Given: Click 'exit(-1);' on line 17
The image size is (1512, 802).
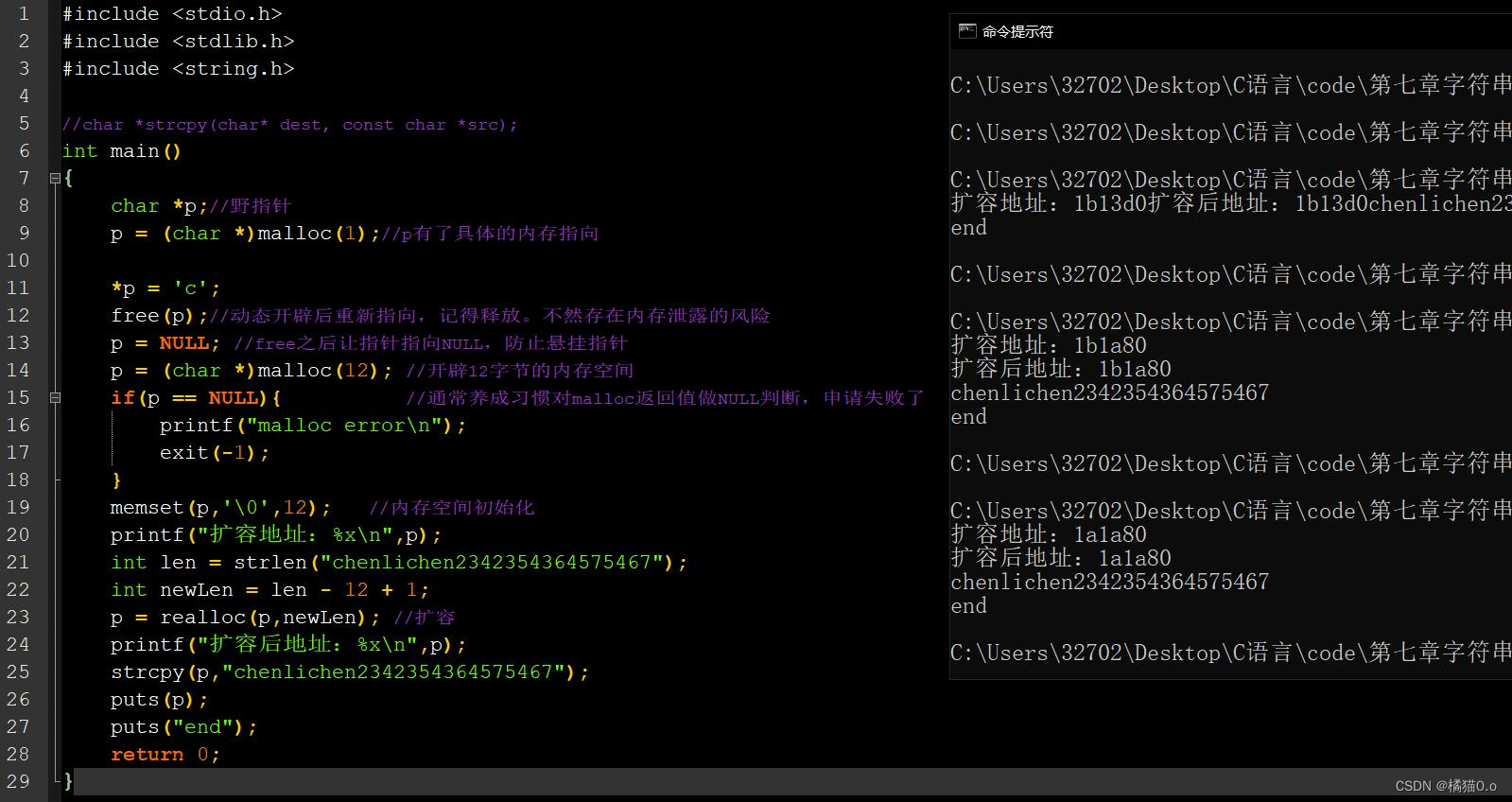Looking at the screenshot, I should [215, 452].
